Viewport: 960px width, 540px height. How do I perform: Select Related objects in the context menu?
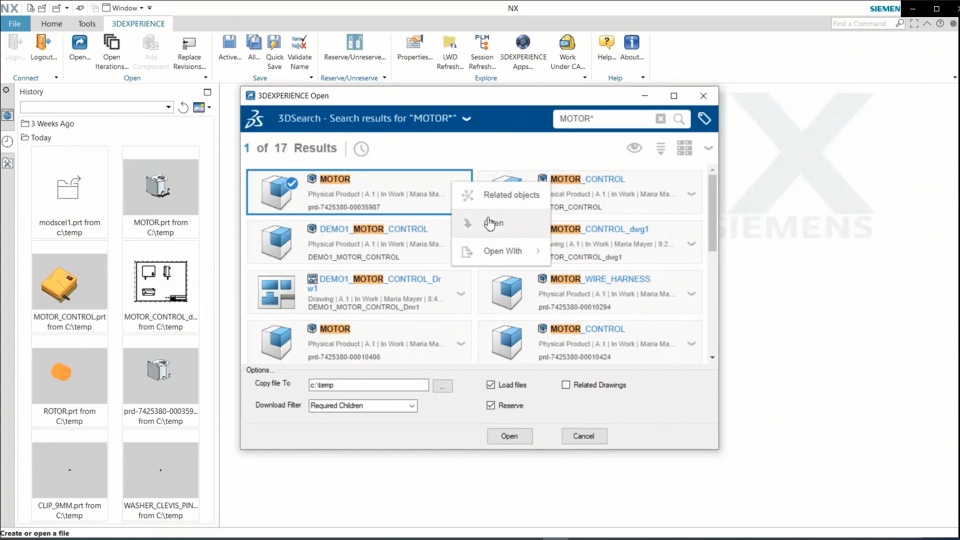coord(500,195)
